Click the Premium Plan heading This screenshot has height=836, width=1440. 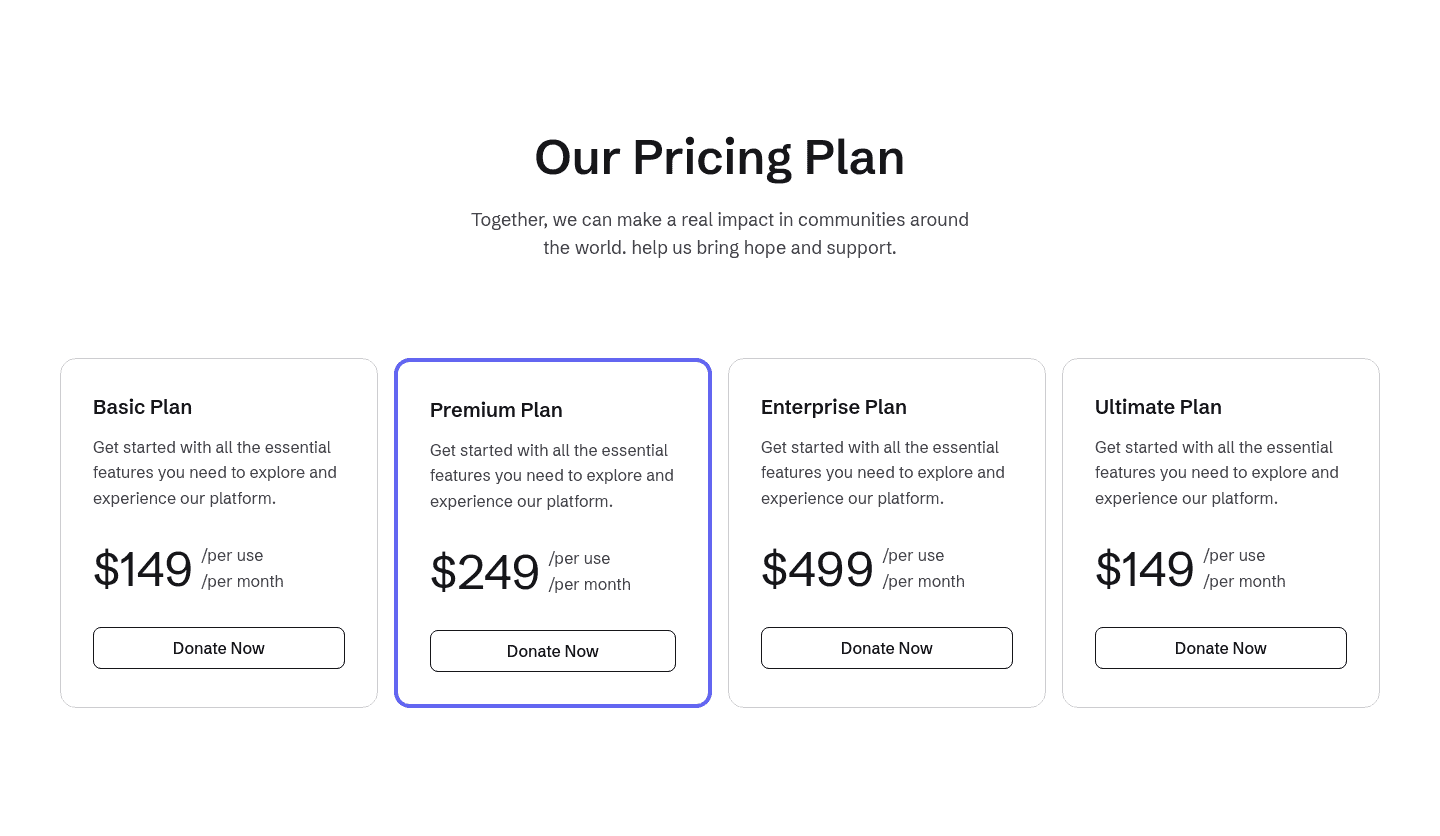[496, 410]
